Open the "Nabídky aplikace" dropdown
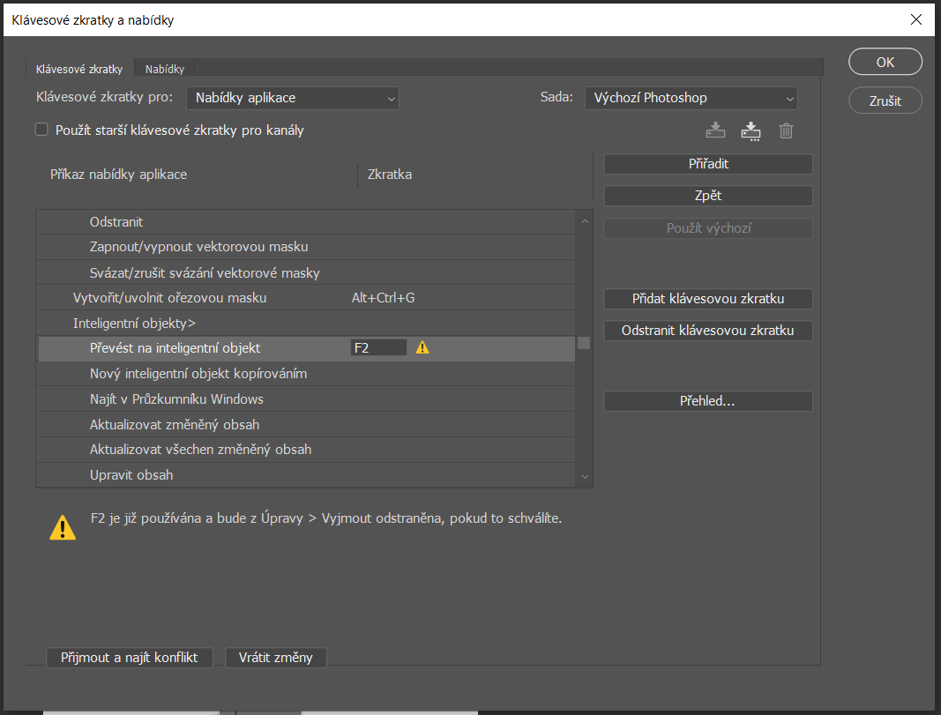Image resolution: width=941 pixels, height=715 pixels. tap(292, 98)
